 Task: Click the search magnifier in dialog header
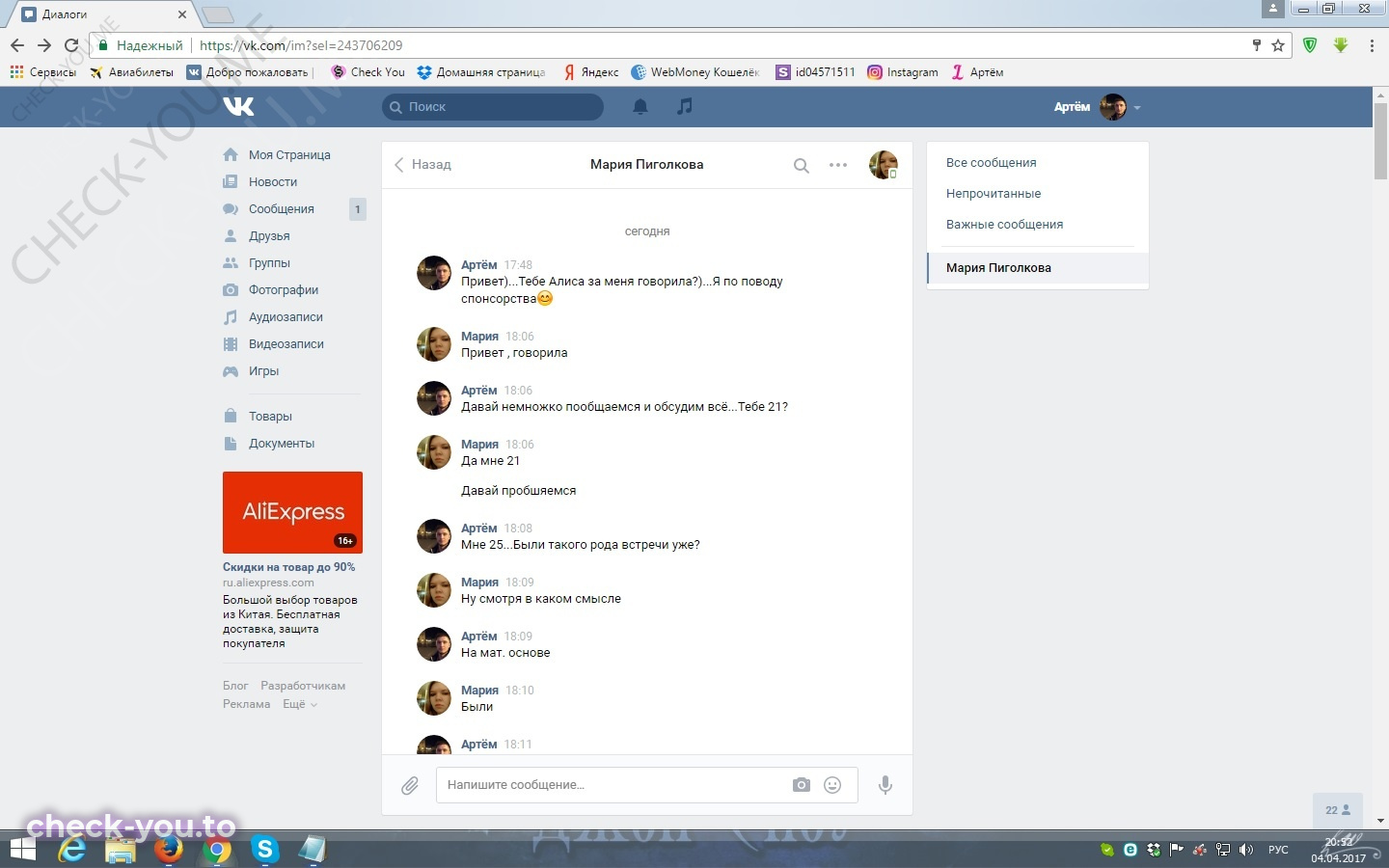pos(801,165)
